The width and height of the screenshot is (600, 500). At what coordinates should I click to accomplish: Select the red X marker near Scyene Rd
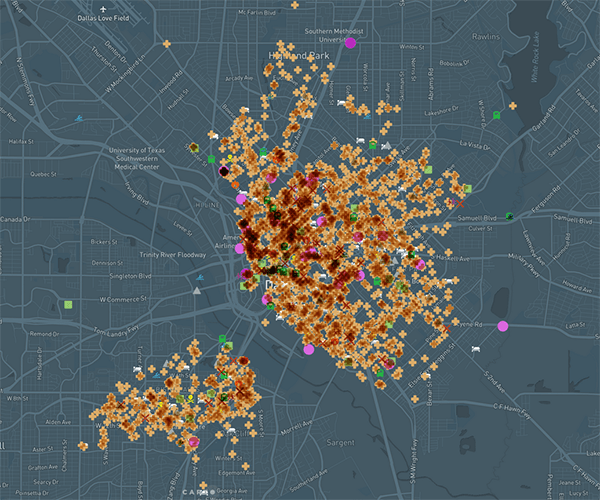447,329
